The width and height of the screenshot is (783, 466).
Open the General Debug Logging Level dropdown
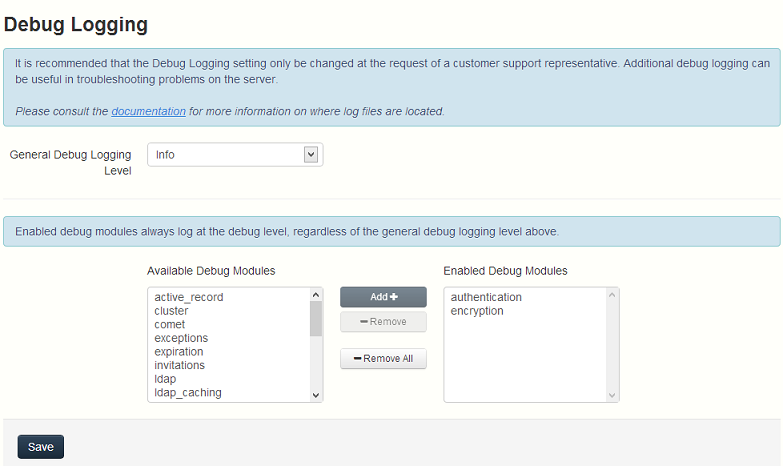point(235,155)
